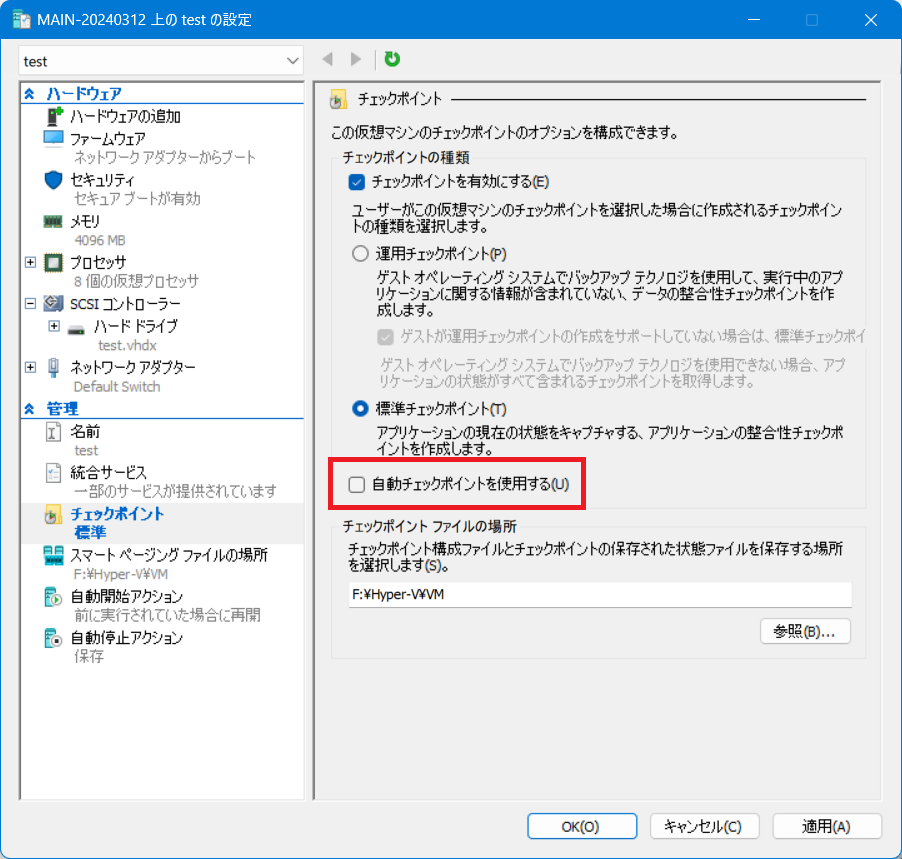Click the ハード ドライブ disk icon
Screen dimensions: 902x859
tap(76, 330)
